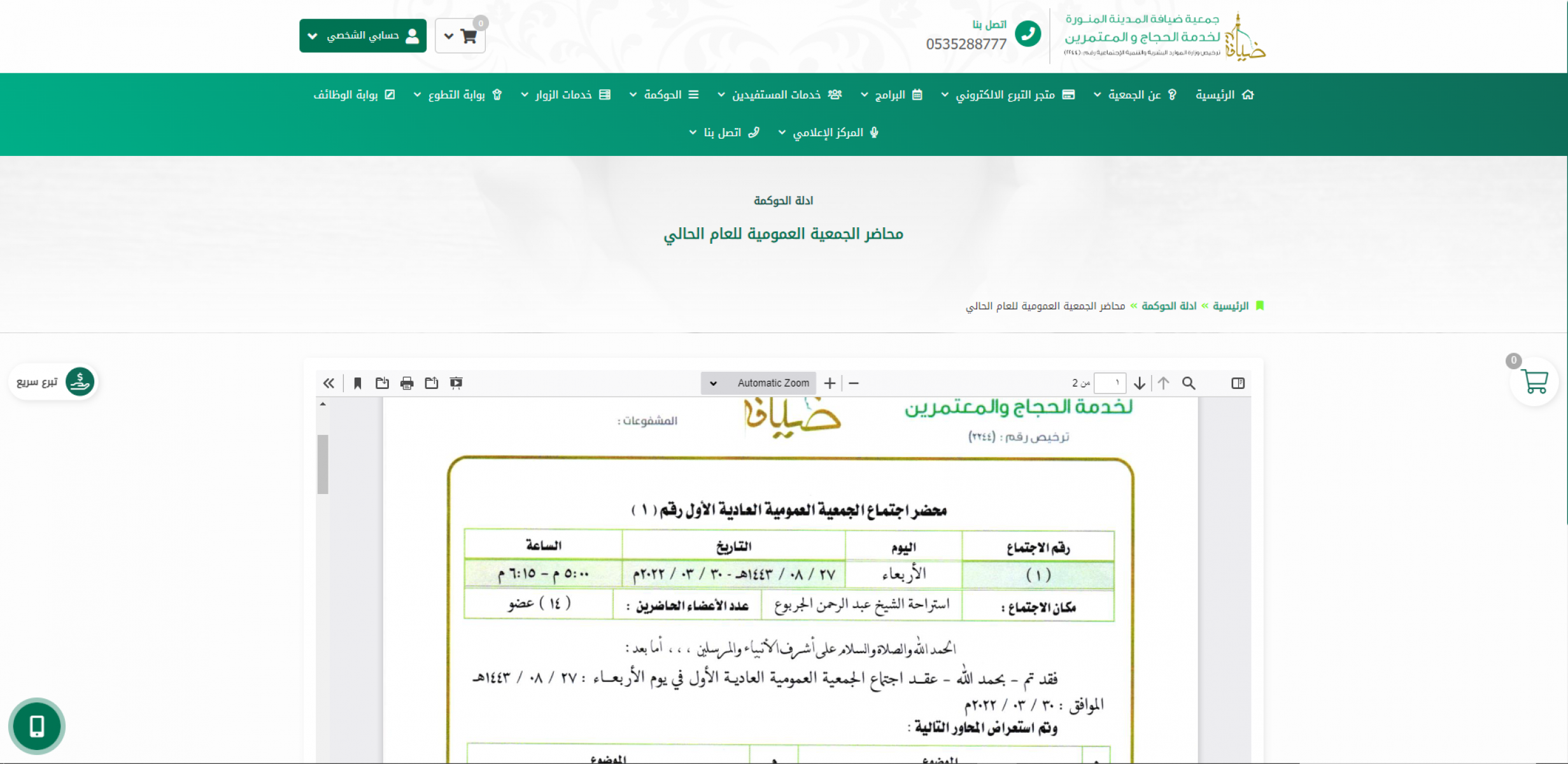
Task: Click breadcrumb ادلة الحوكمة link
Action: click(x=1169, y=306)
